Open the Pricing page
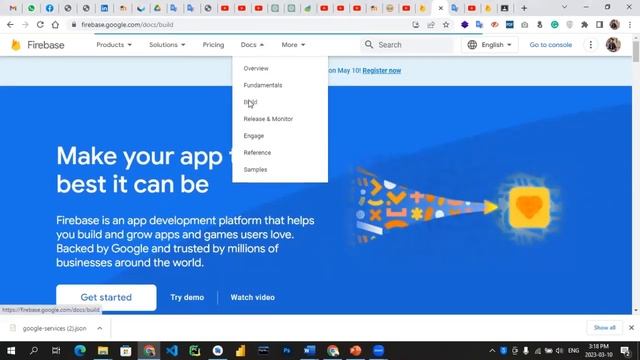Viewport: 640px width, 360px height. (x=213, y=45)
